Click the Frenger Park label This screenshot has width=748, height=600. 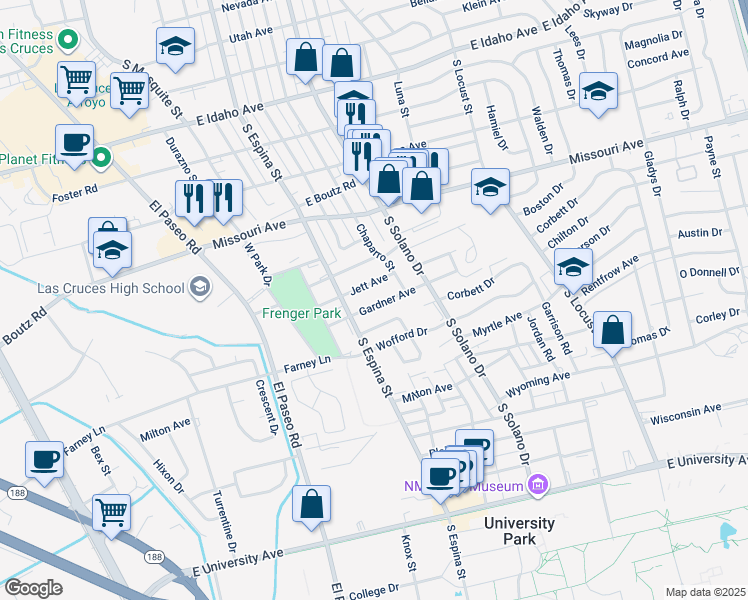(301, 313)
